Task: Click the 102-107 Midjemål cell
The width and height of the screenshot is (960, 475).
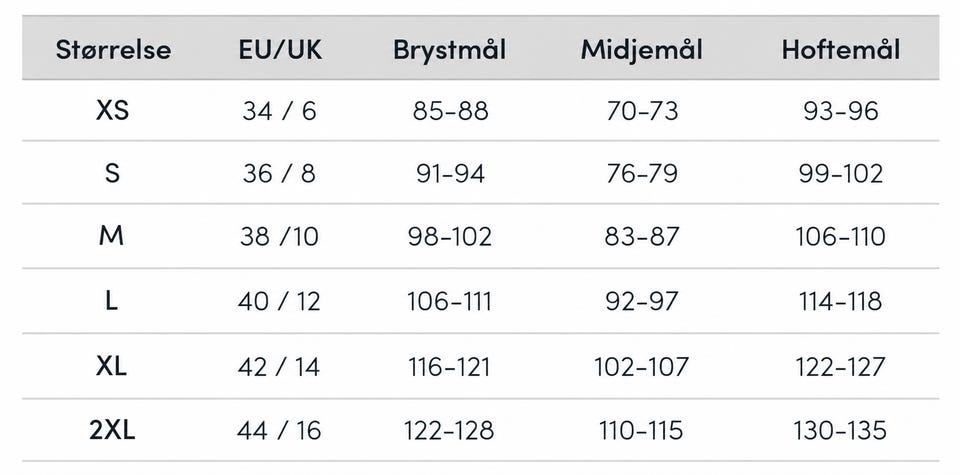Action: point(642,367)
